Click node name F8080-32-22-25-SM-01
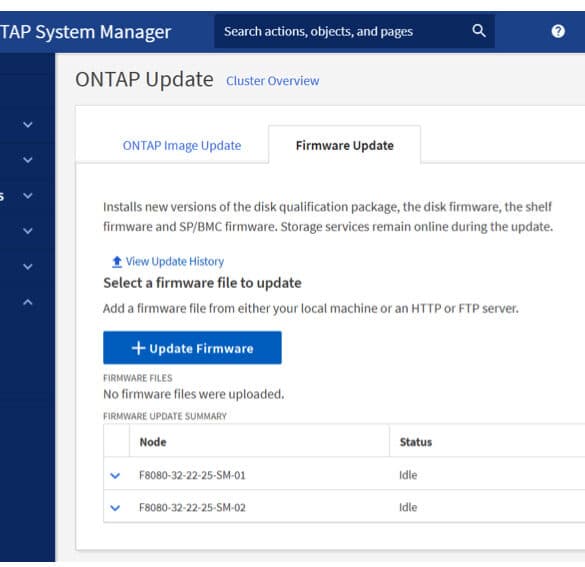This screenshot has height=567, width=585. [x=192, y=475]
